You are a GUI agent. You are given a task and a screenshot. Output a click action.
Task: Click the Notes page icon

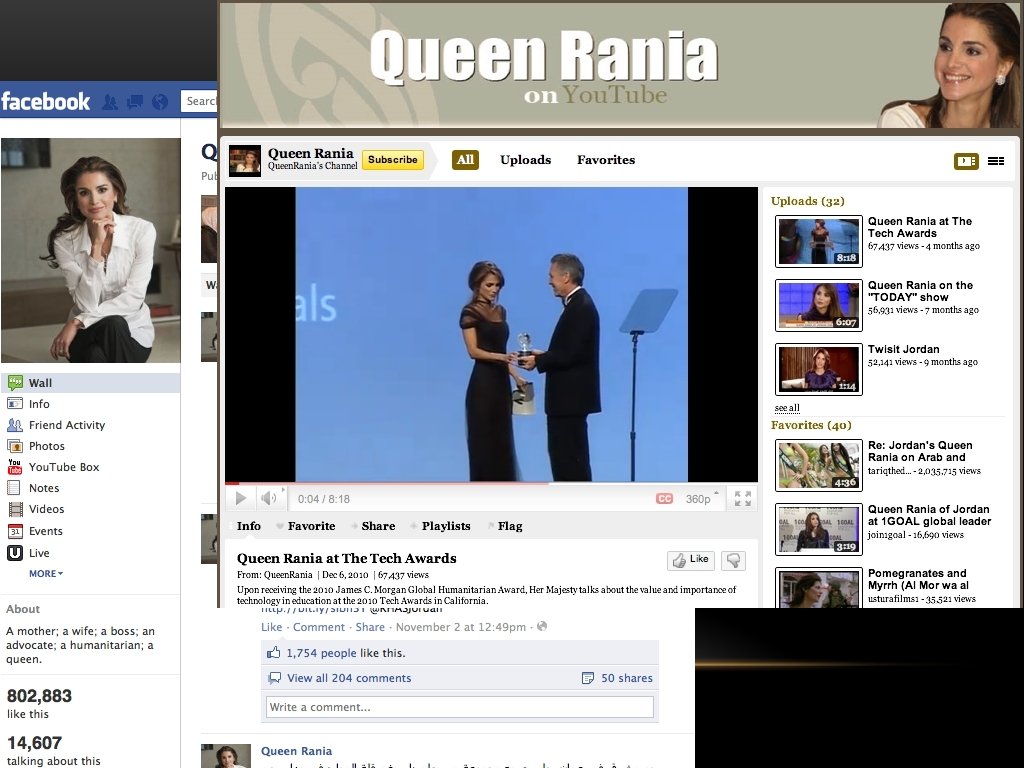pyautogui.click(x=14, y=488)
